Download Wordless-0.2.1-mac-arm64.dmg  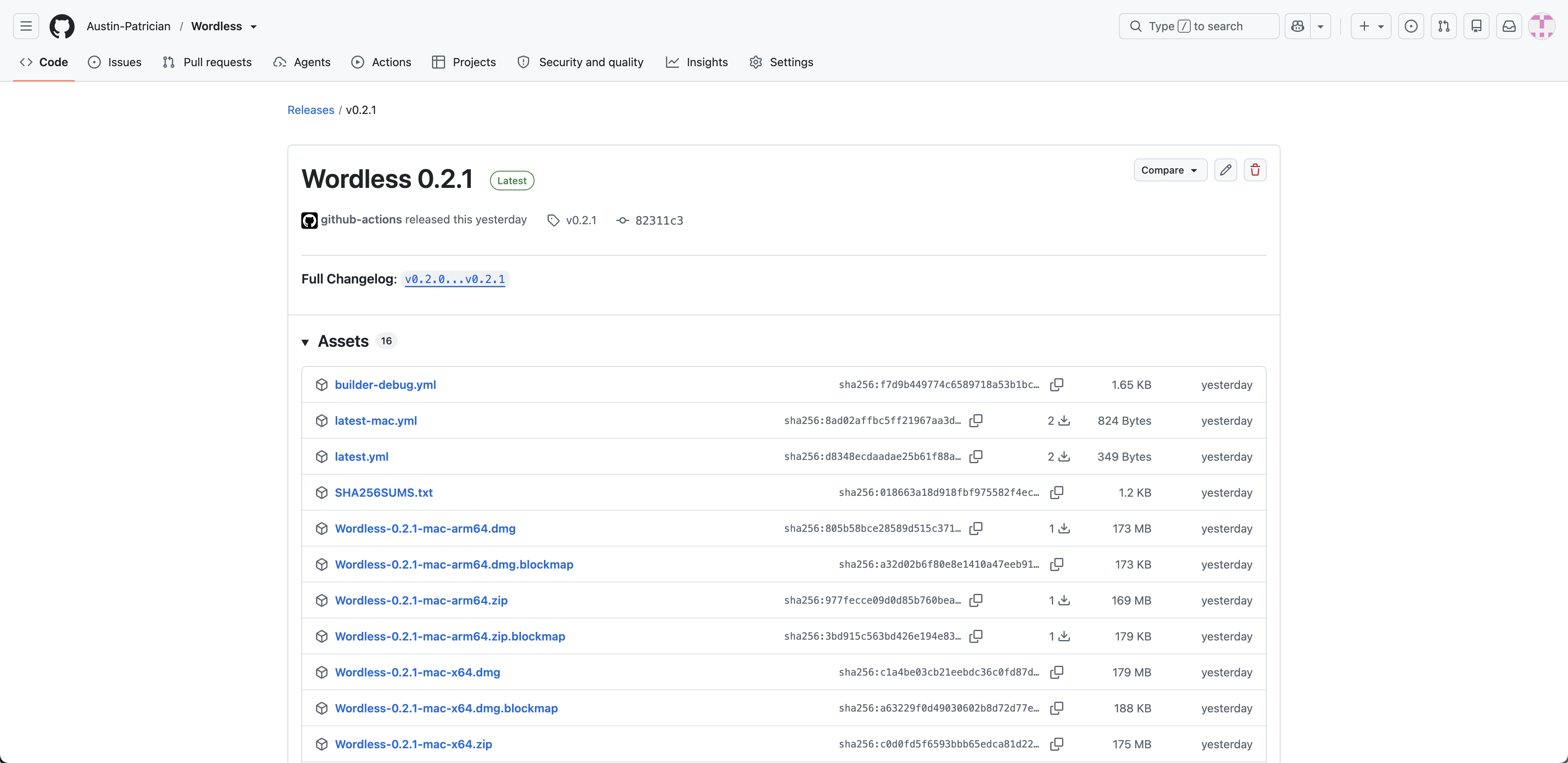click(x=425, y=529)
